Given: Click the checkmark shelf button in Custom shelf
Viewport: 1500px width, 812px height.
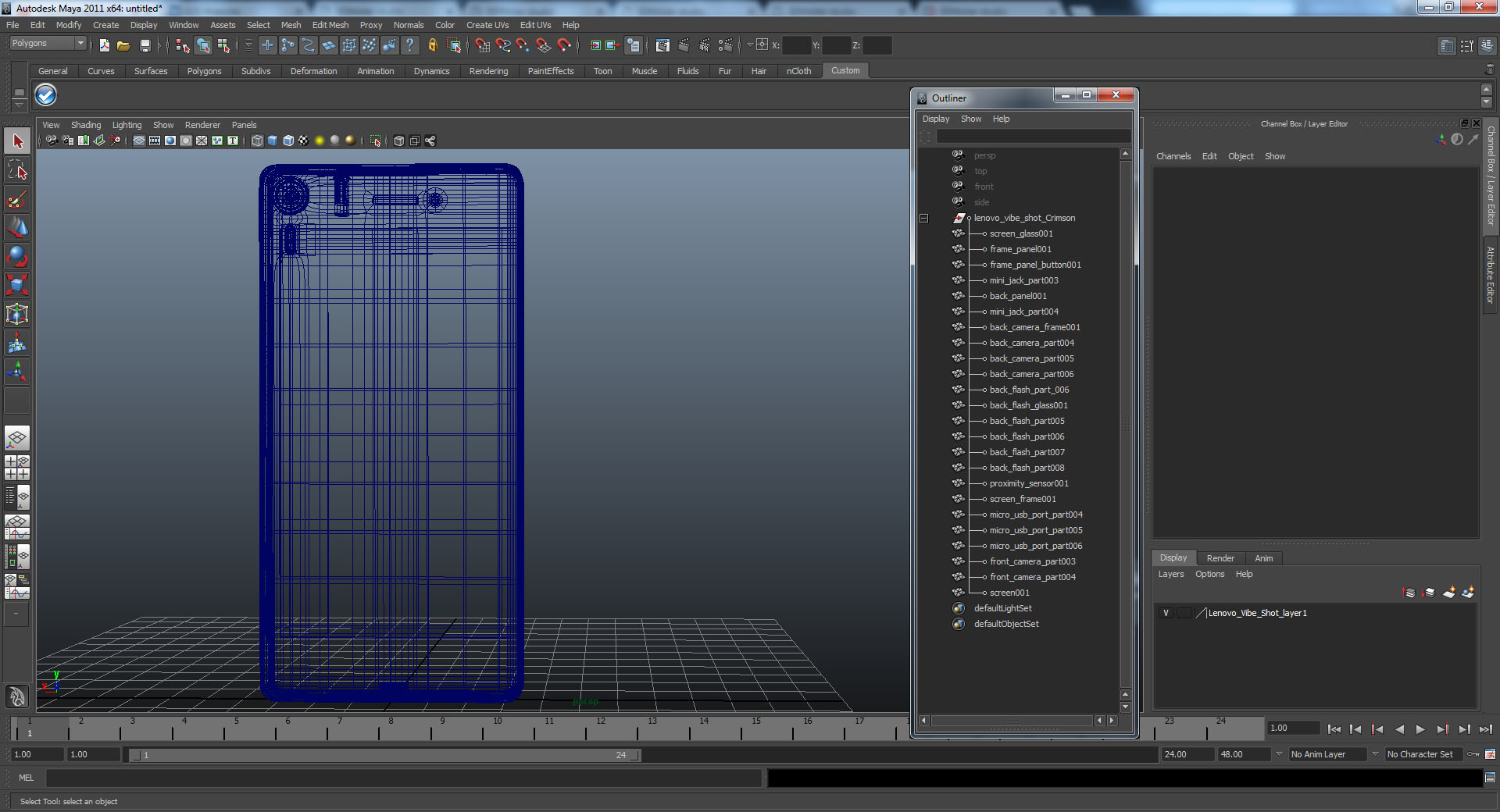Looking at the screenshot, I should coord(46,95).
